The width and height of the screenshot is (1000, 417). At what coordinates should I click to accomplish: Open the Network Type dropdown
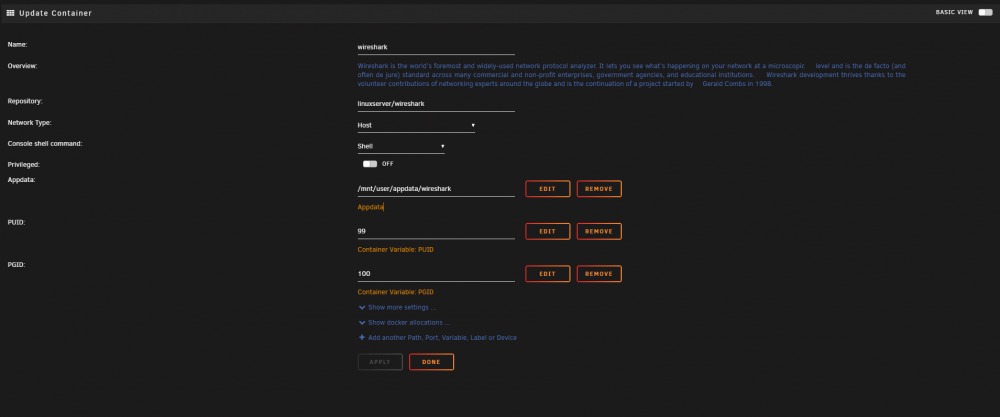(416, 126)
